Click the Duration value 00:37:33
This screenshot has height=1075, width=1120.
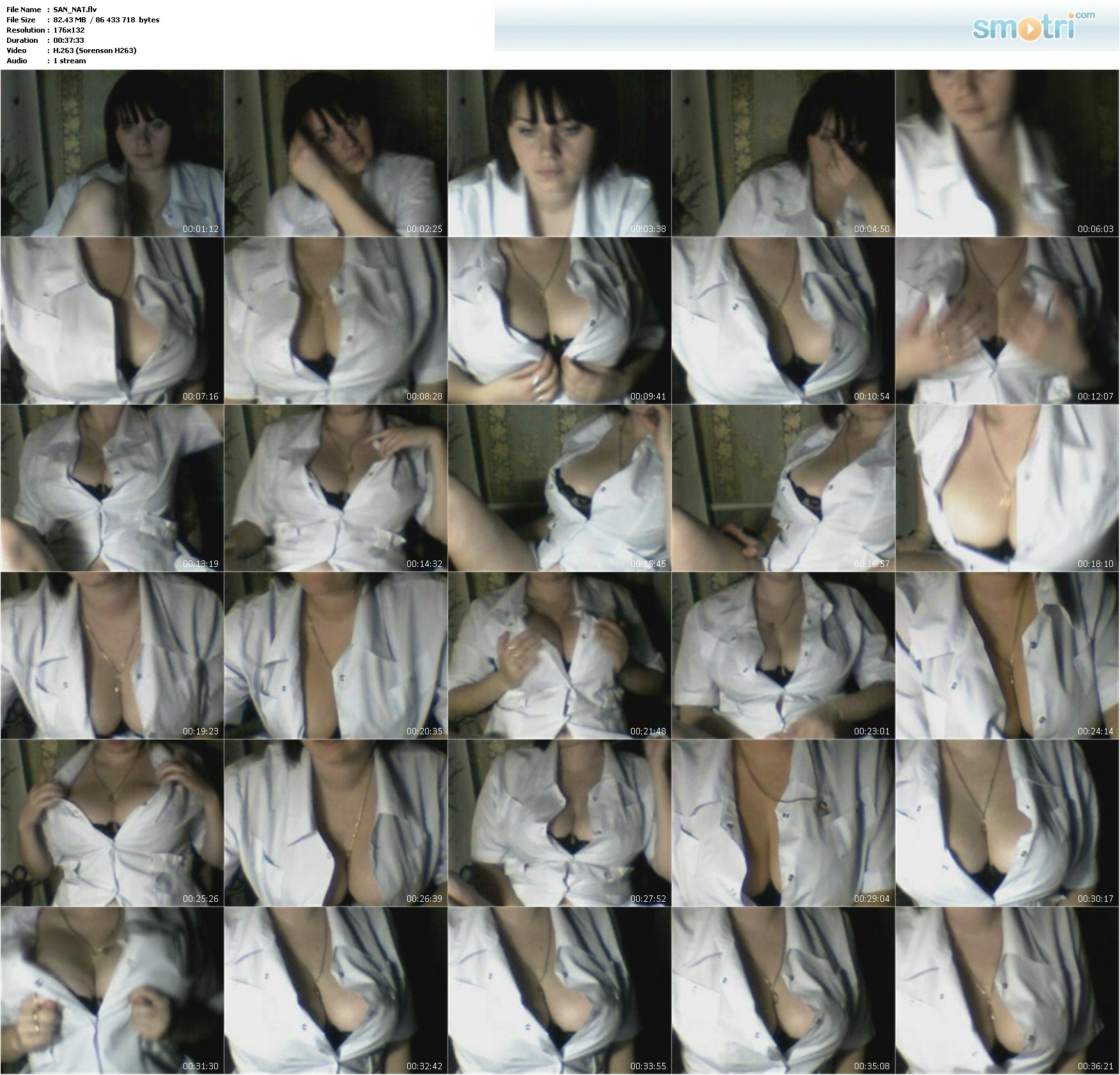(68, 40)
